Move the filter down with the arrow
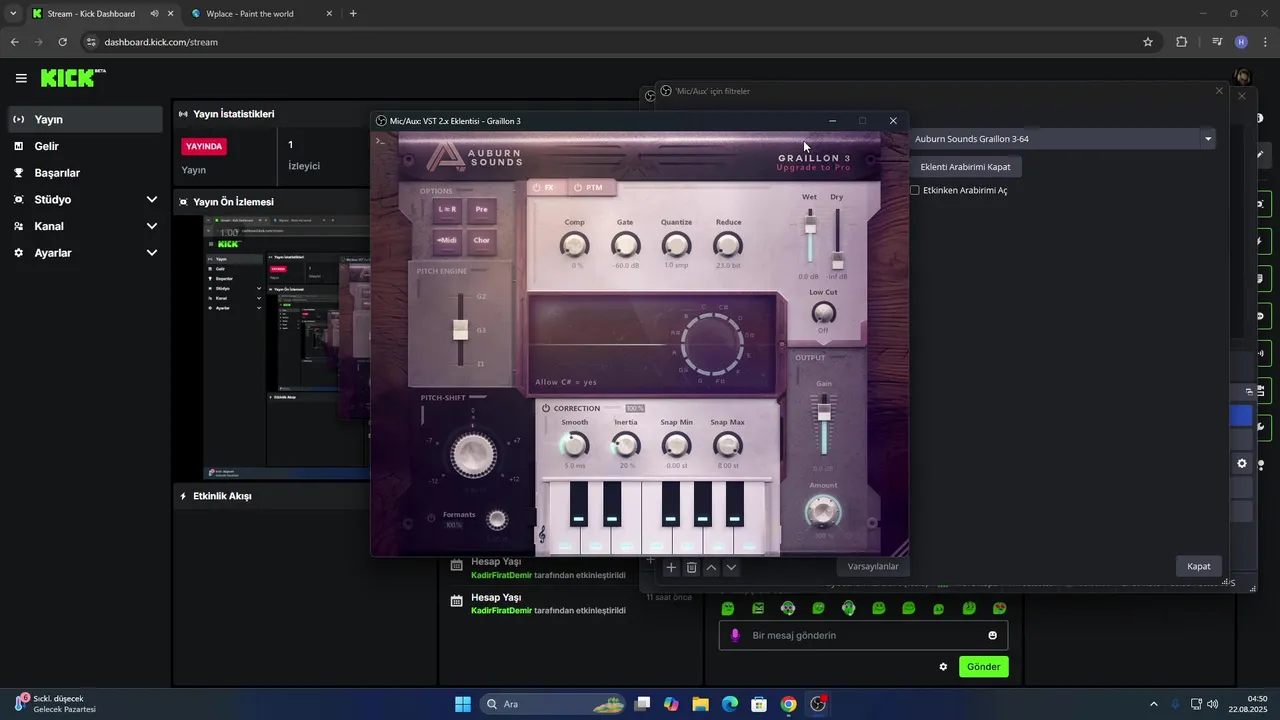 731,567
